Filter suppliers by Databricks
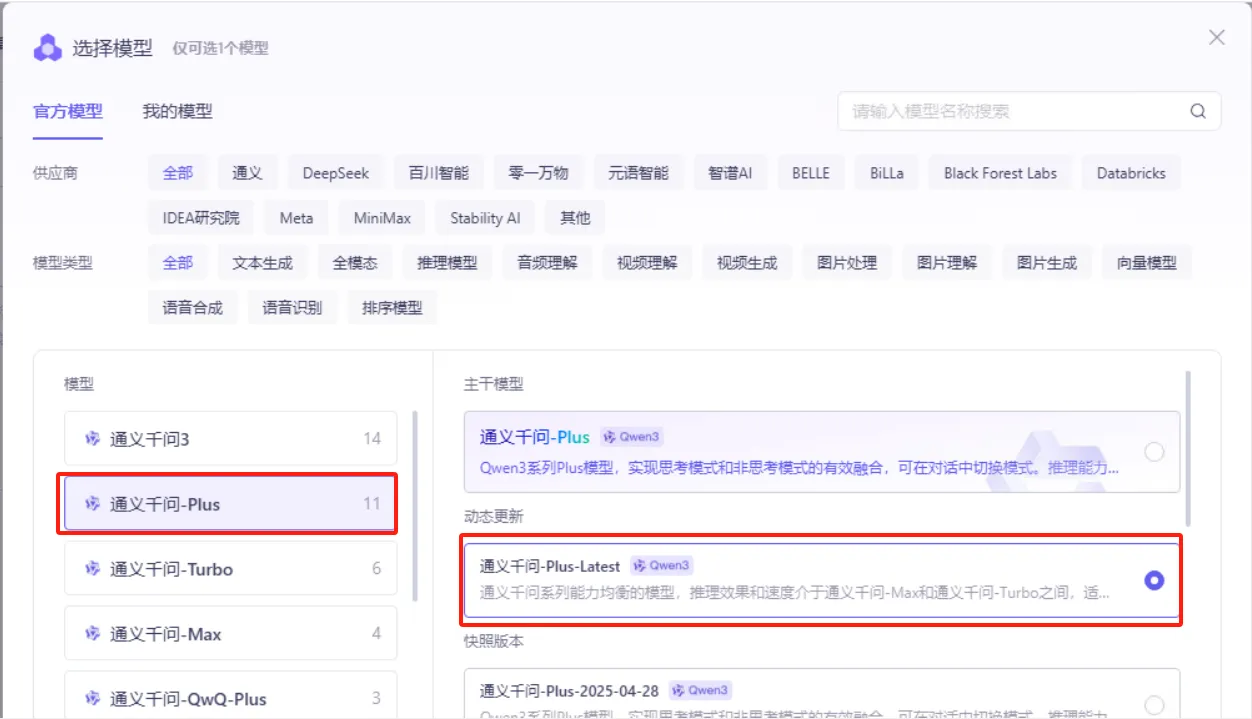This screenshot has width=1252, height=719. 1131,173
